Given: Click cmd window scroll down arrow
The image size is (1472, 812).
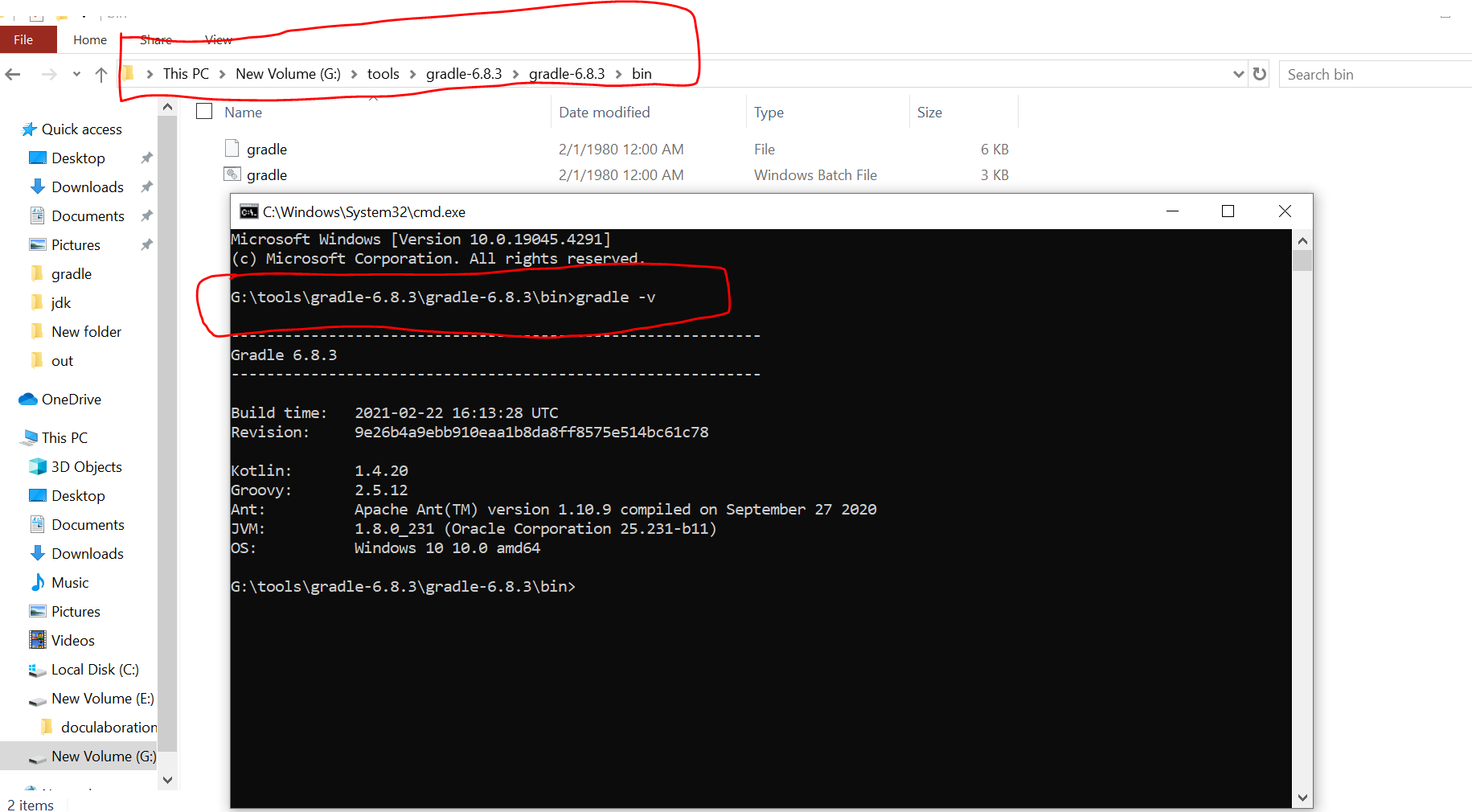Looking at the screenshot, I should (1302, 798).
